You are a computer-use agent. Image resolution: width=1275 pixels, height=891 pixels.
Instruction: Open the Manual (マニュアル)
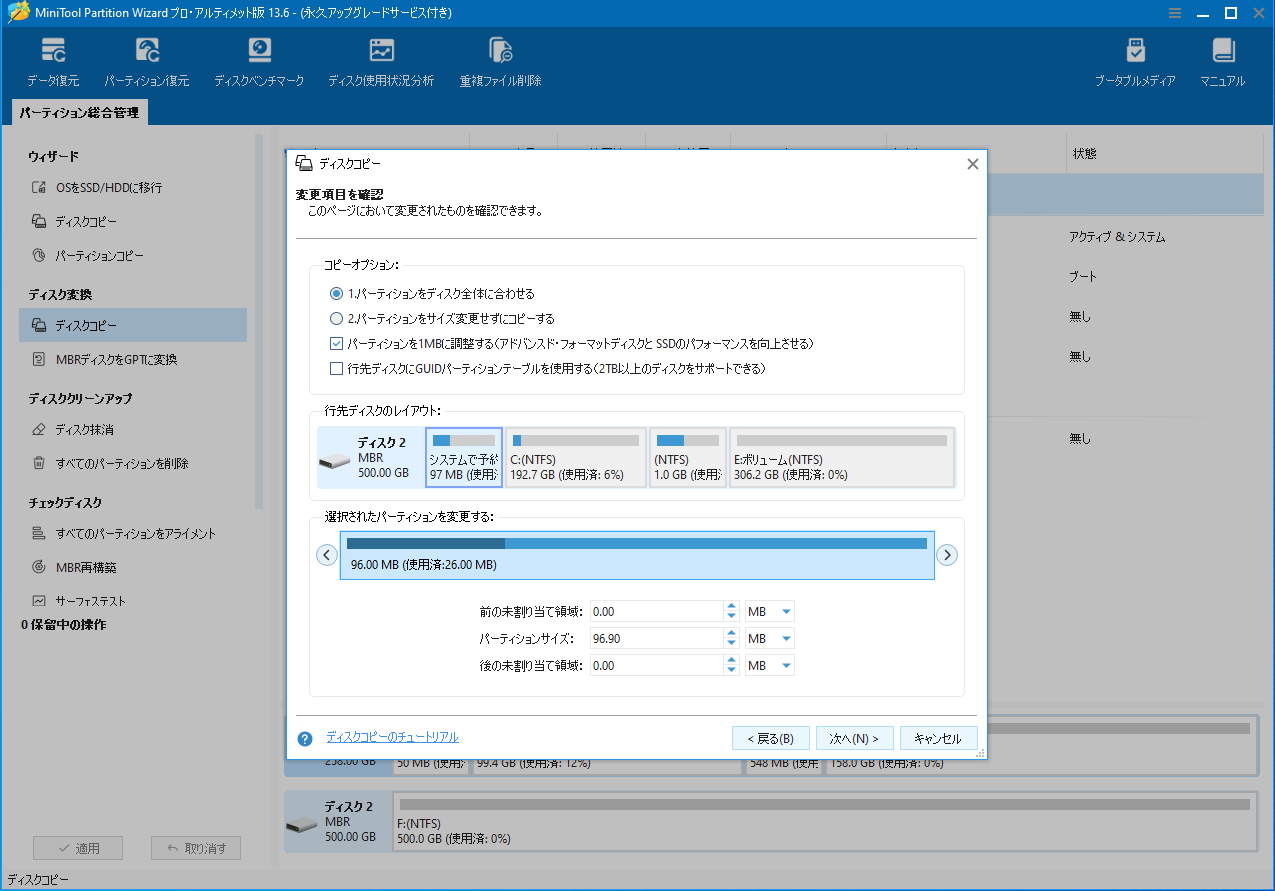click(1223, 62)
